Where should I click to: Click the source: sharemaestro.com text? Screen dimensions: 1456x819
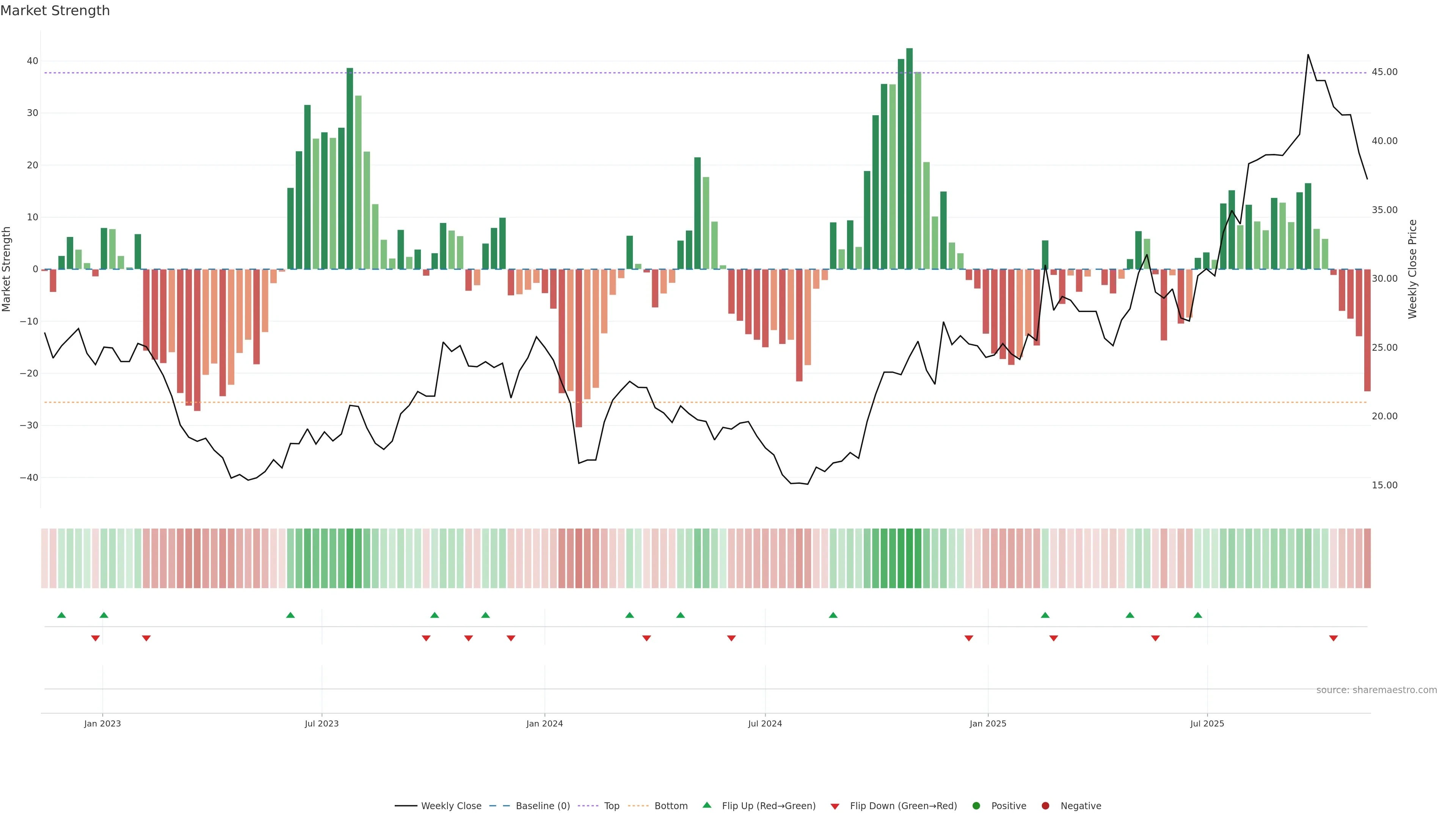[1376, 690]
